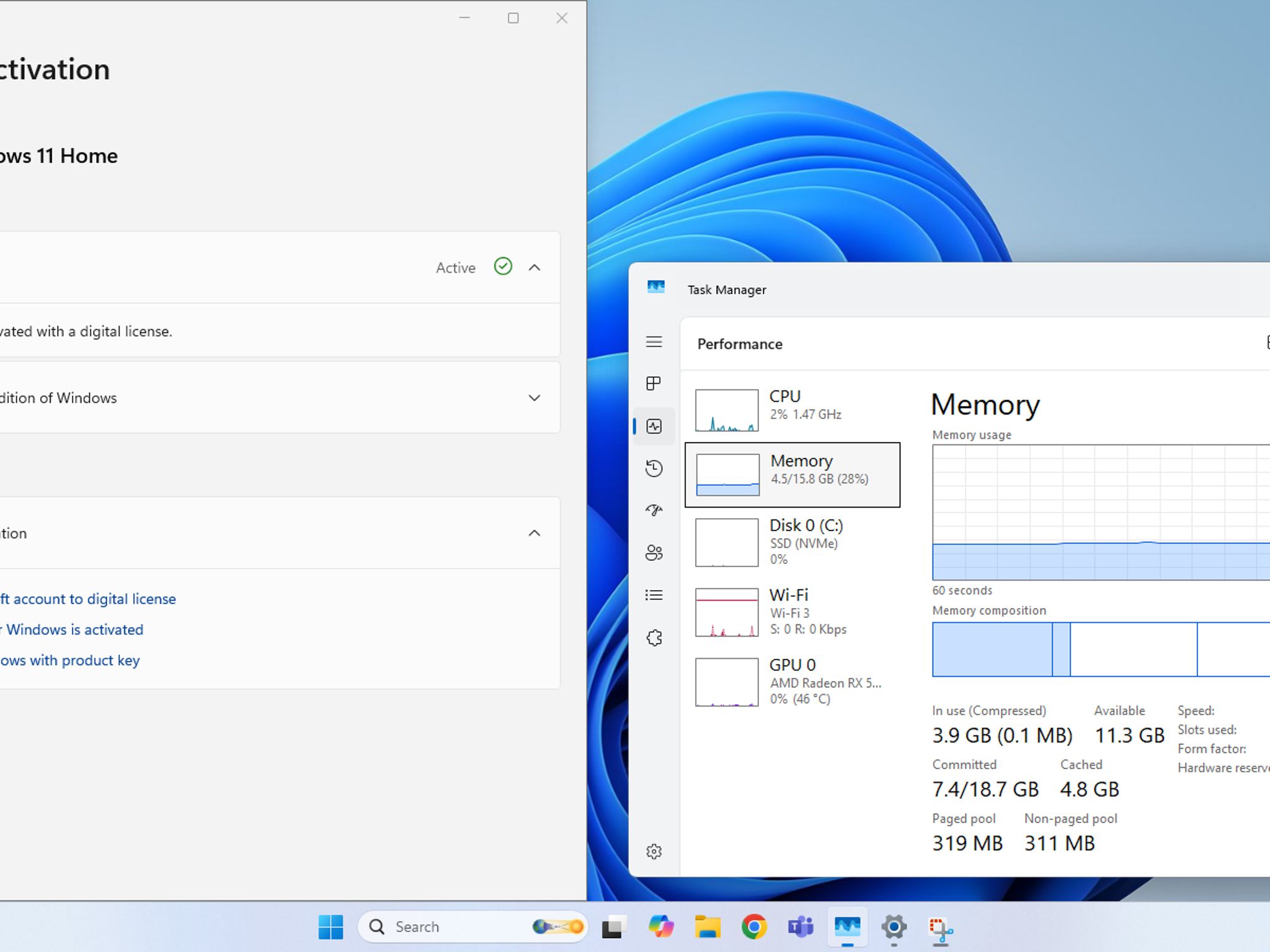This screenshot has width=1270, height=952.
Task: Open Task Manager settings gear
Action: click(654, 852)
